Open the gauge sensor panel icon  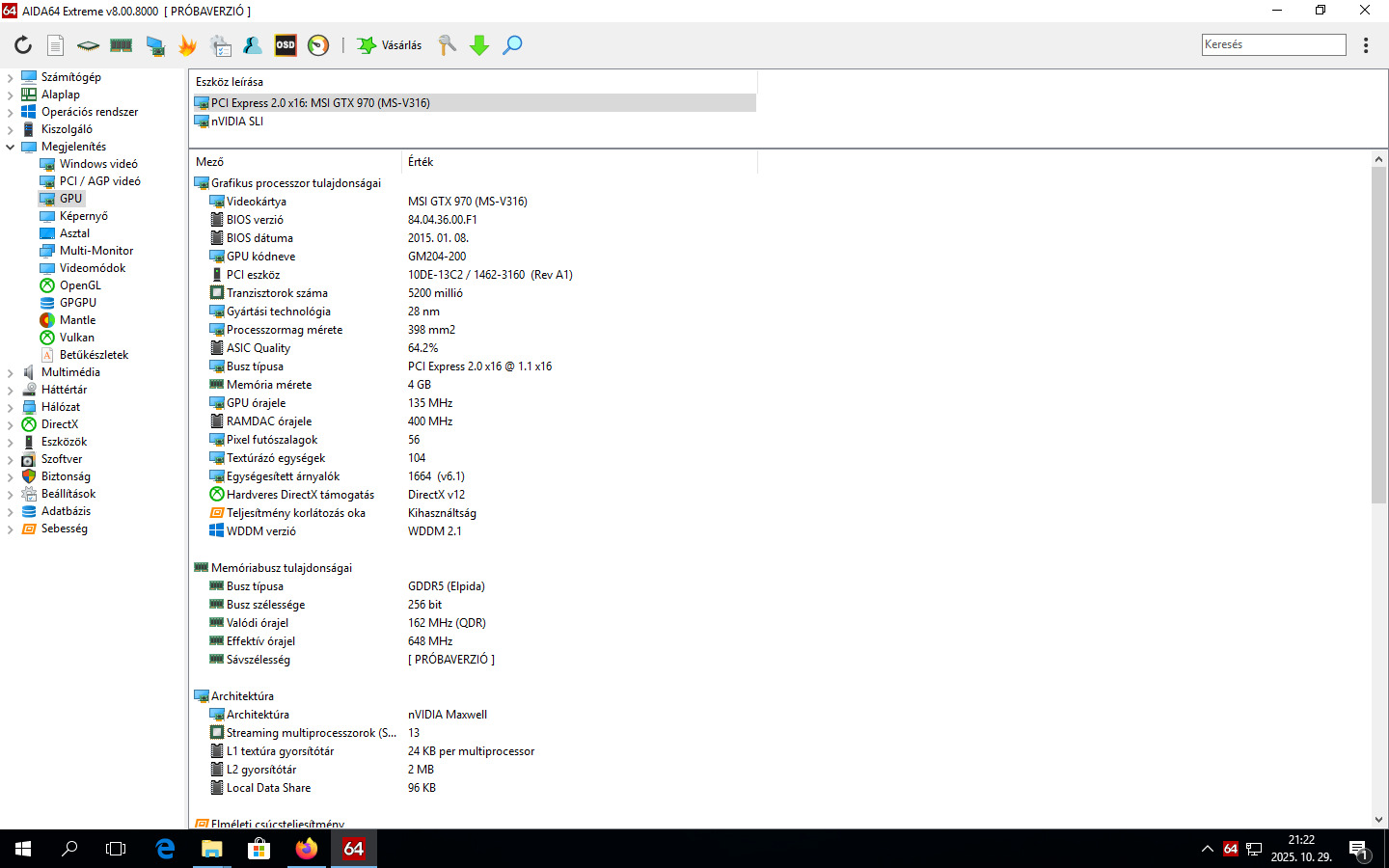318,45
